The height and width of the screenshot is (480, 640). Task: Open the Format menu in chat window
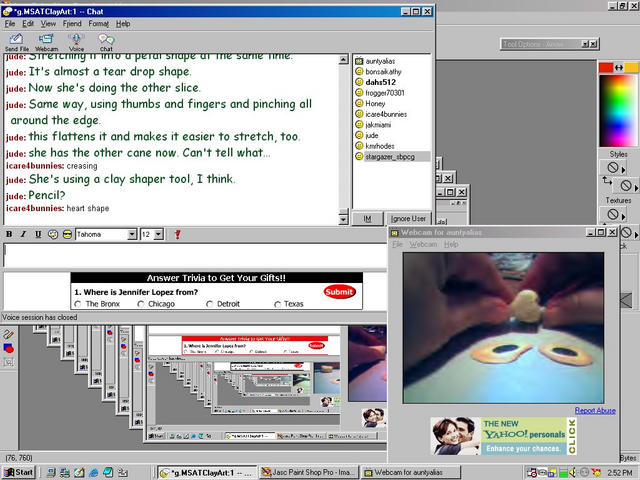pyautogui.click(x=99, y=24)
